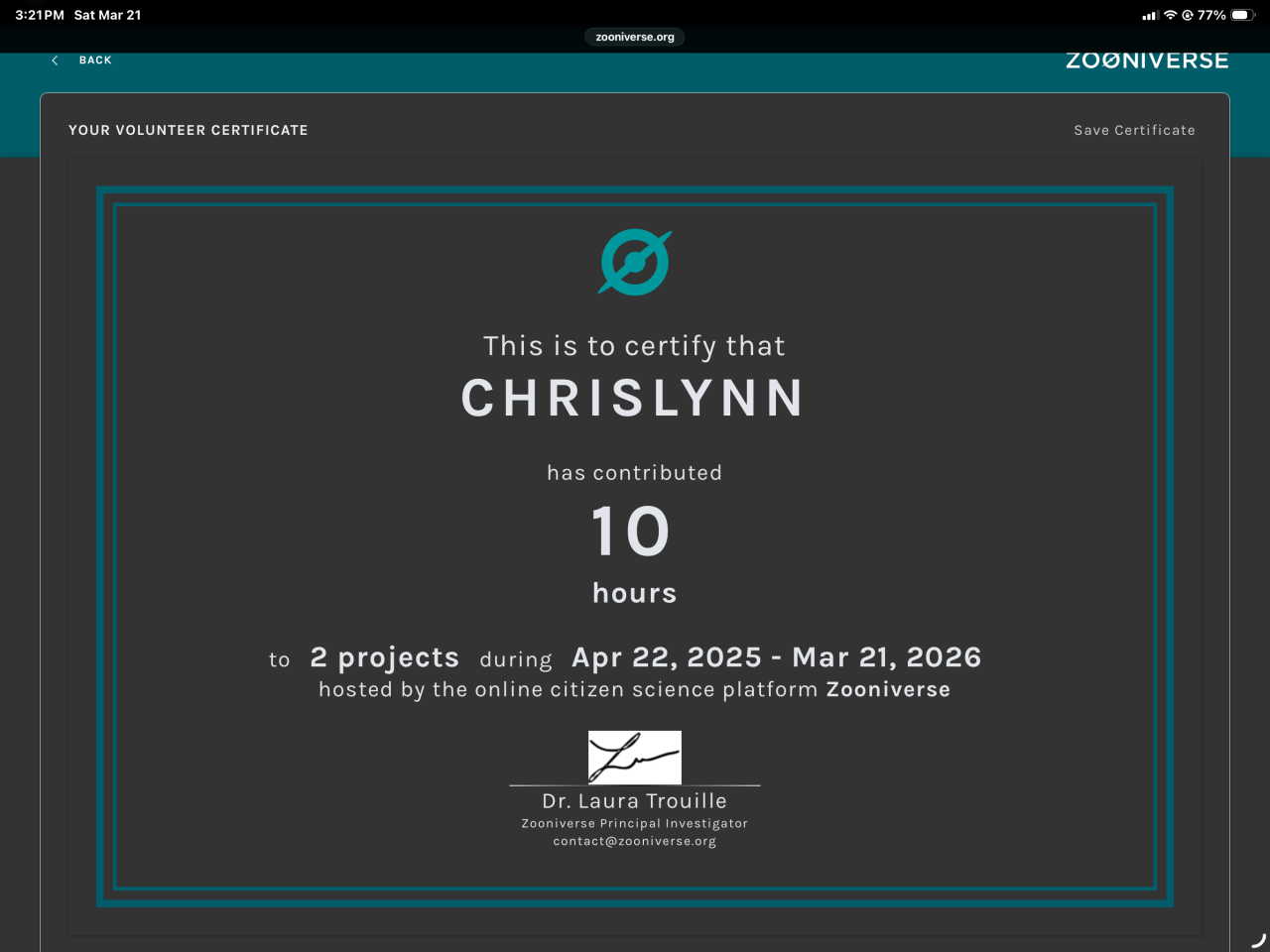This screenshot has height=952, width=1270.
Task: Tap the Sat Mar 21 date in status bar
Action: (108, 15)
